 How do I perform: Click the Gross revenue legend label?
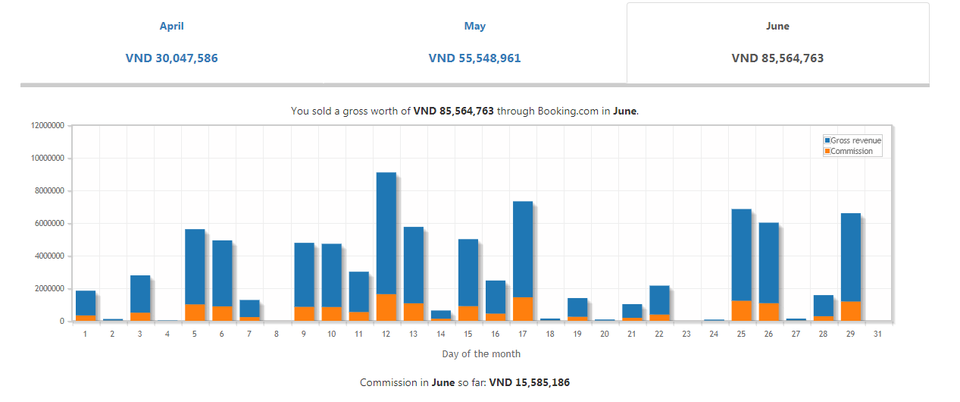point(856,141)
